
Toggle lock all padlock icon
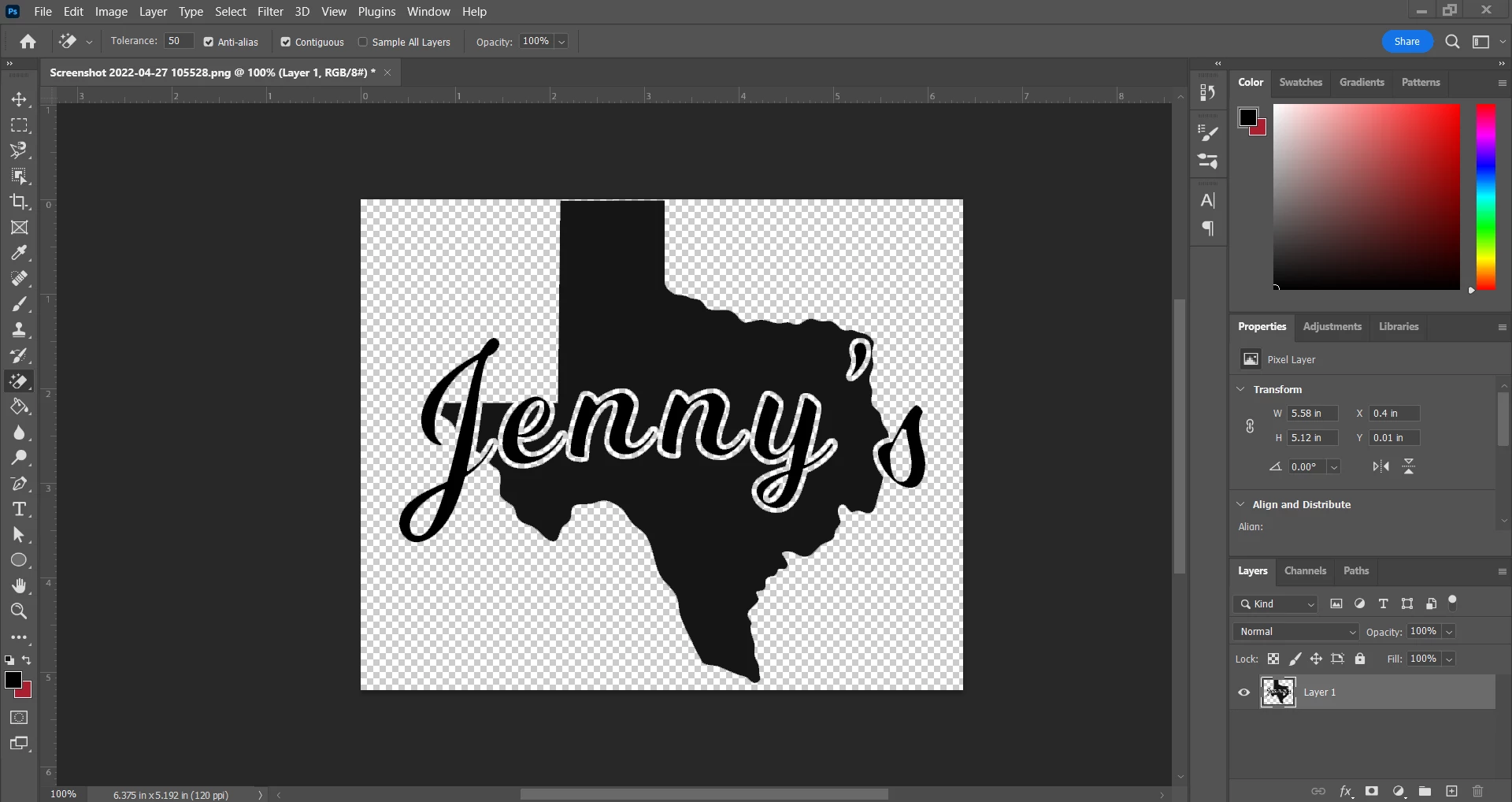coord(1360,659)
